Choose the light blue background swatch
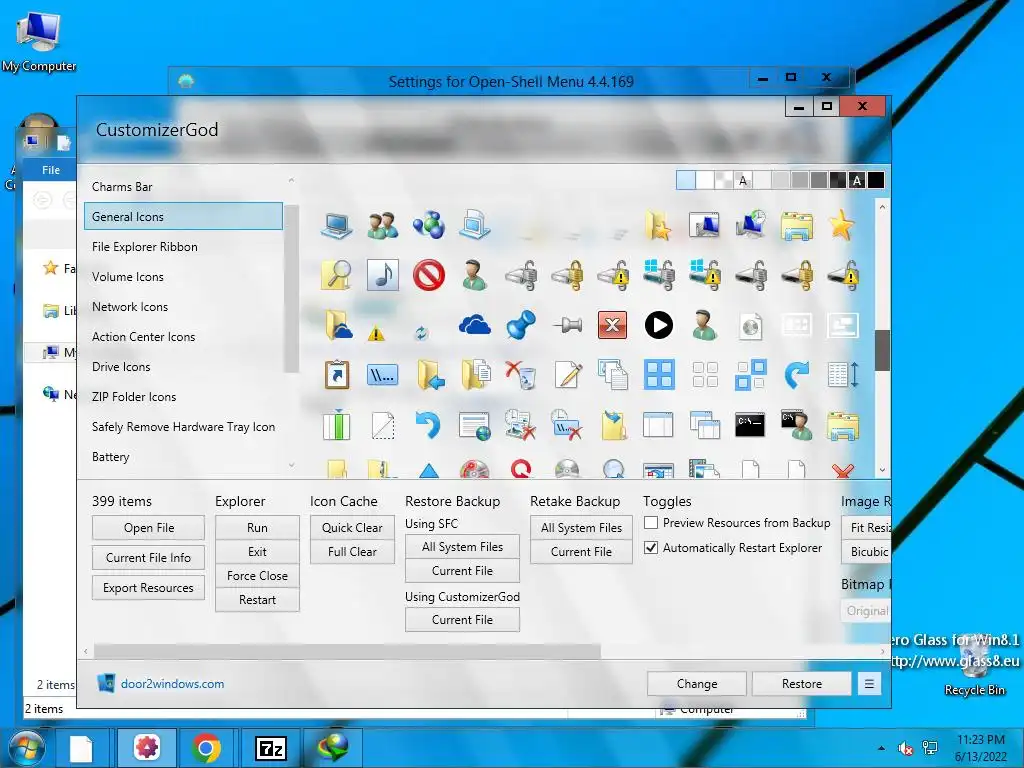Image resolution: width=1024 pixels, height=768 pixels. 686,180
